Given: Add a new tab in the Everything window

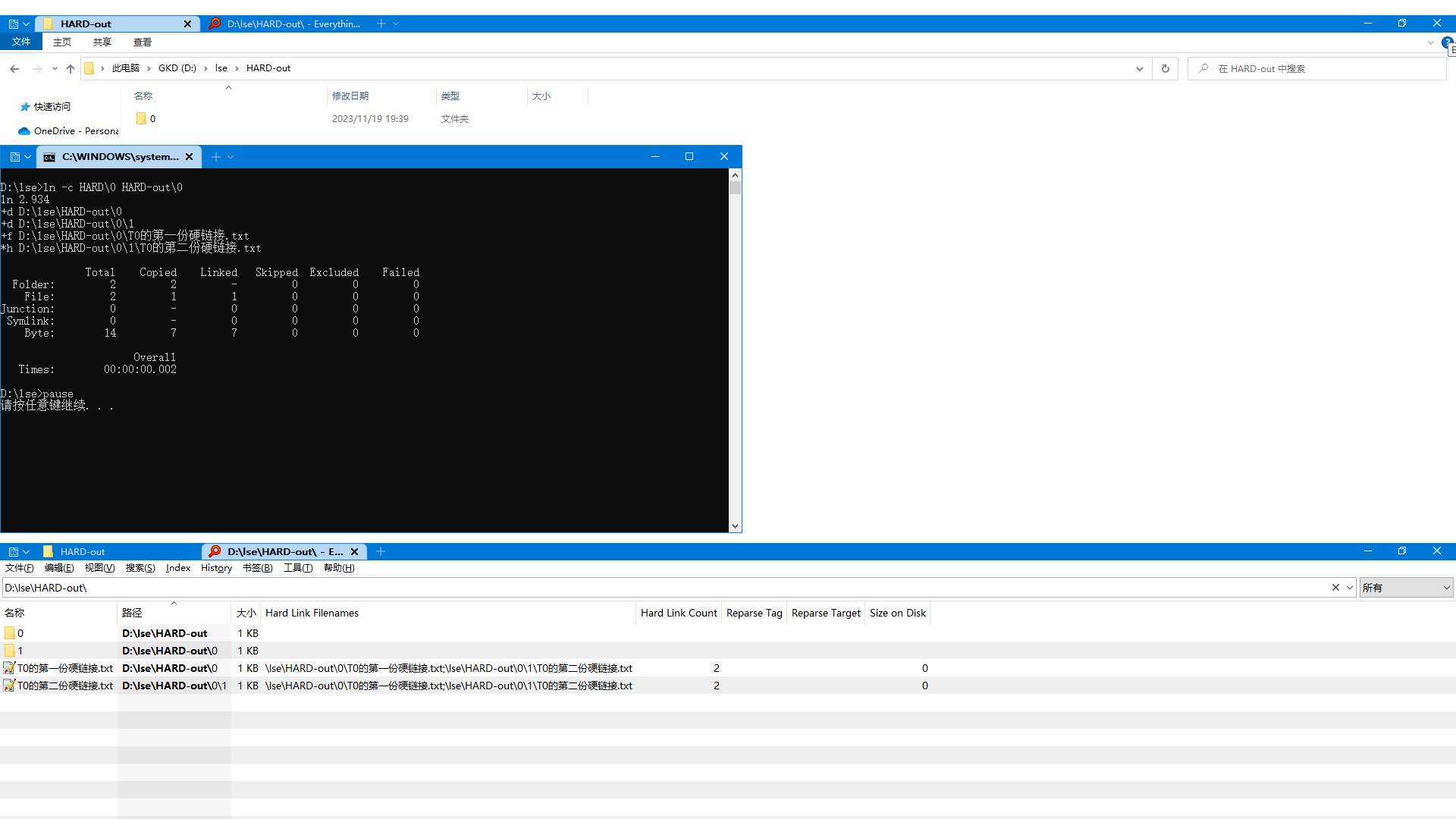Looking at the screenshot, I should (381, 552).
